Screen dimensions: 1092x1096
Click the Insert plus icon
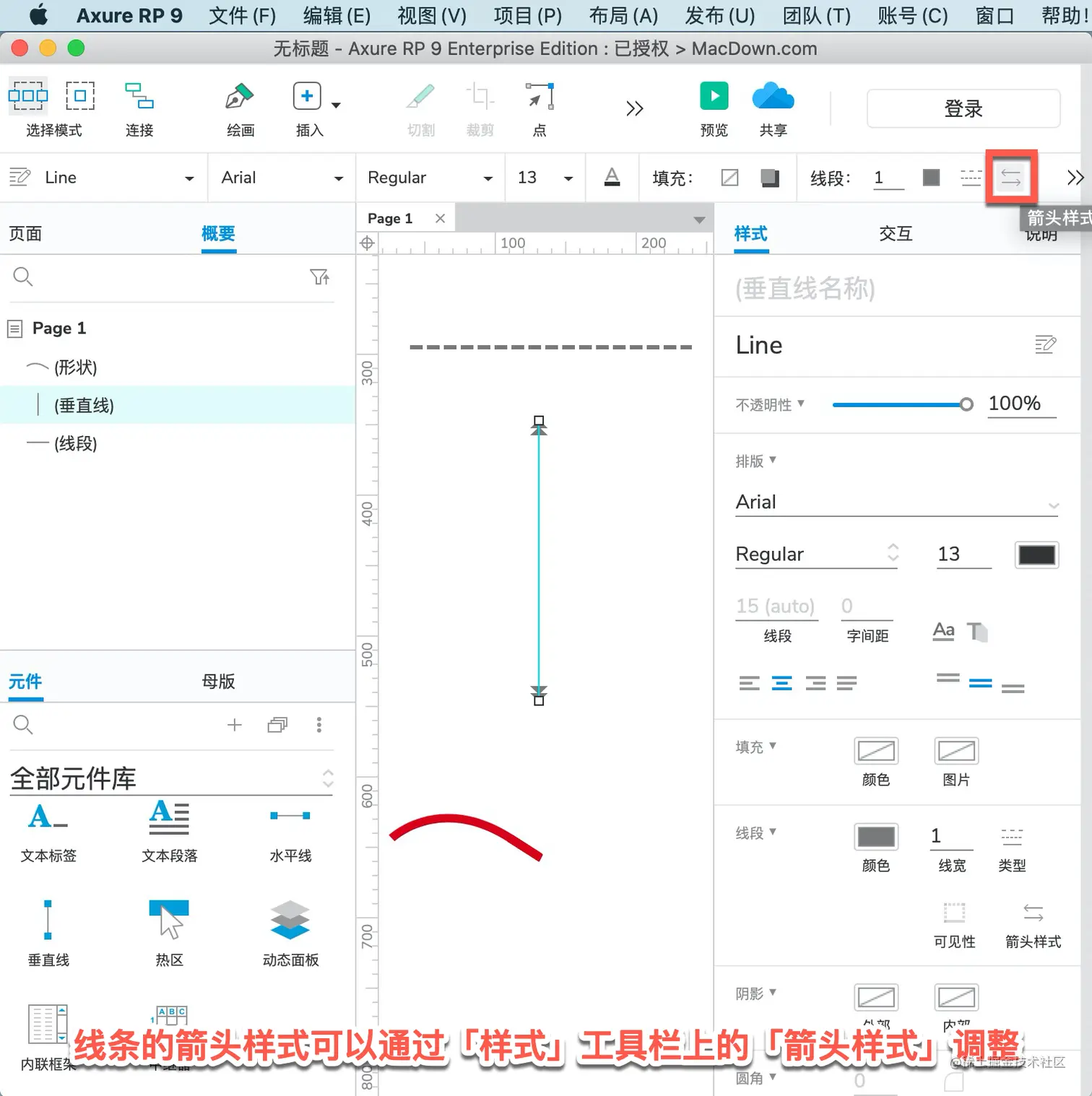click(x=307, y=96)
